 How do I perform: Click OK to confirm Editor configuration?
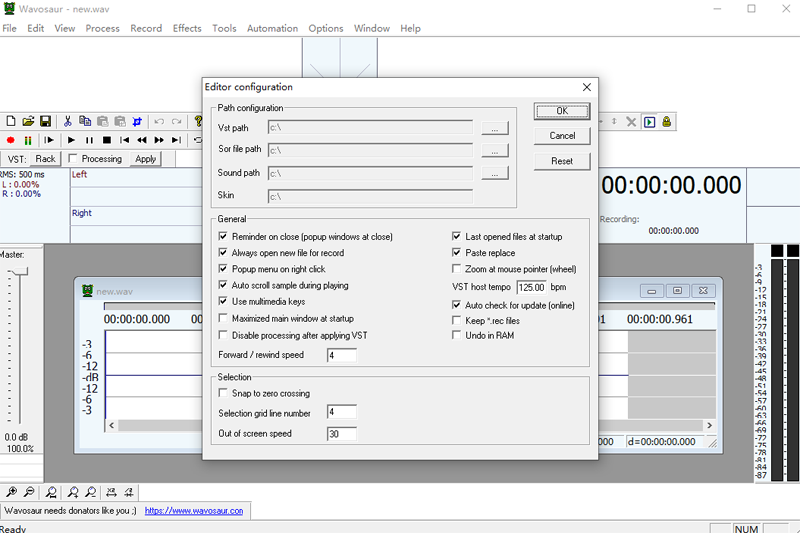click(x=562, y=111)
